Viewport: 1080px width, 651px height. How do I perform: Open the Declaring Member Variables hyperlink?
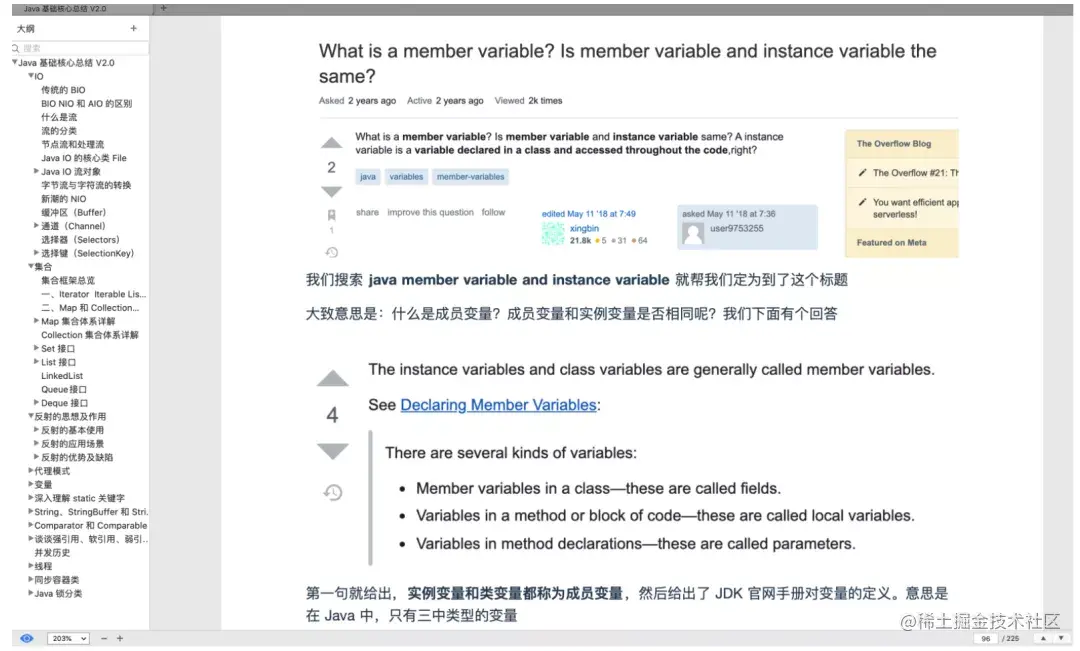tap(499, 405)
